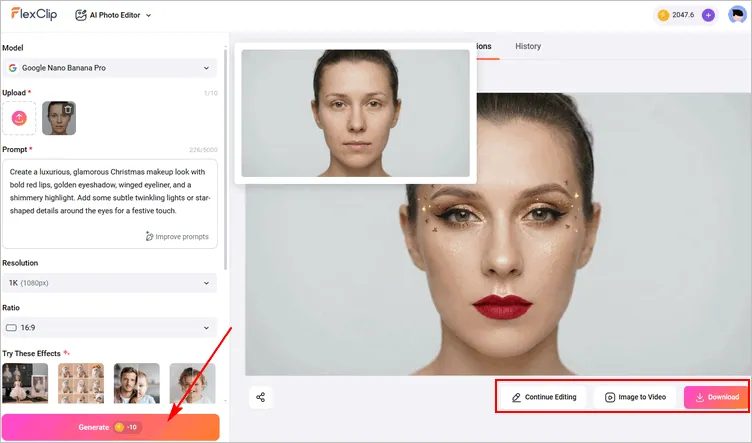Choose the first effect thumbnail with girl in dress
The image size is (752, 443).
point(25,383)
